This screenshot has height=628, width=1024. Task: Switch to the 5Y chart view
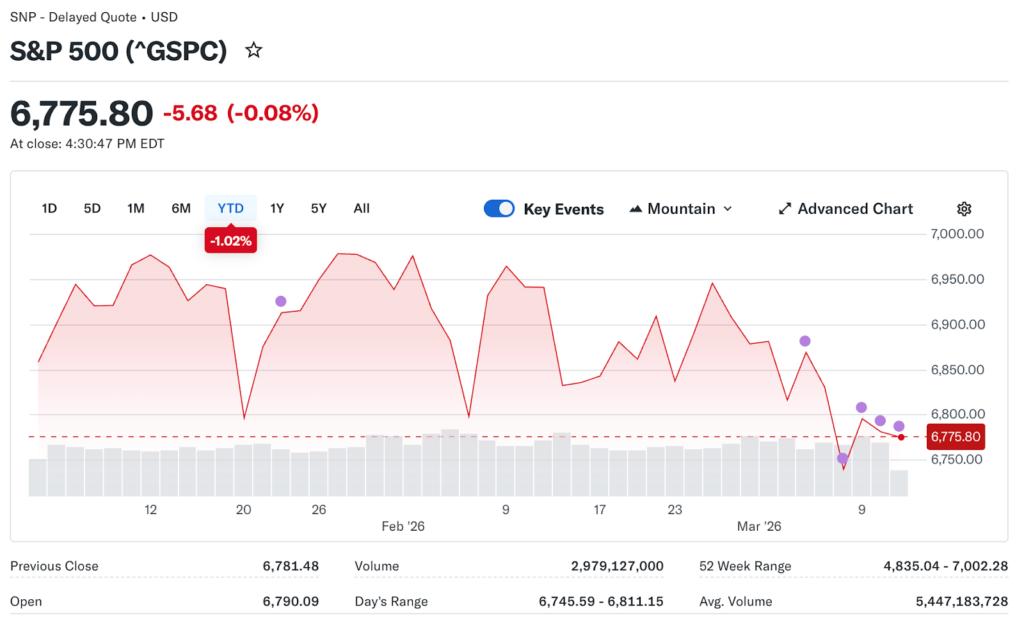click(x=318, y=209)
